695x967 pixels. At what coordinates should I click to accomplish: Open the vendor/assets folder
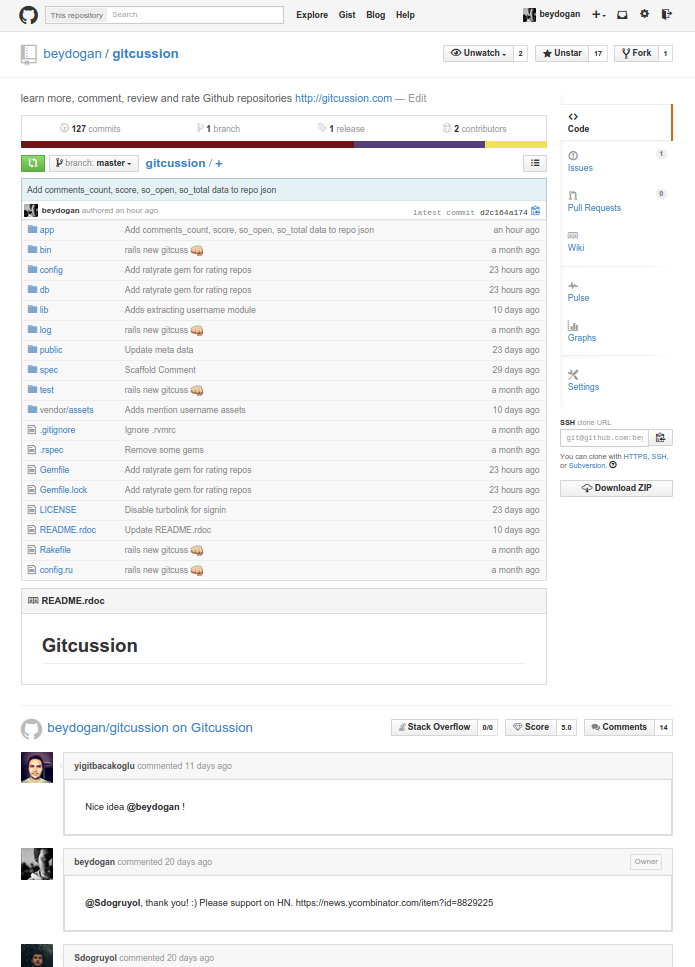67,410
